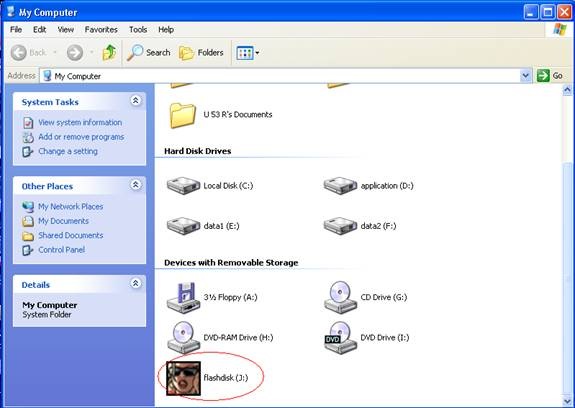Open the Views dropdown button

(248, 53)
